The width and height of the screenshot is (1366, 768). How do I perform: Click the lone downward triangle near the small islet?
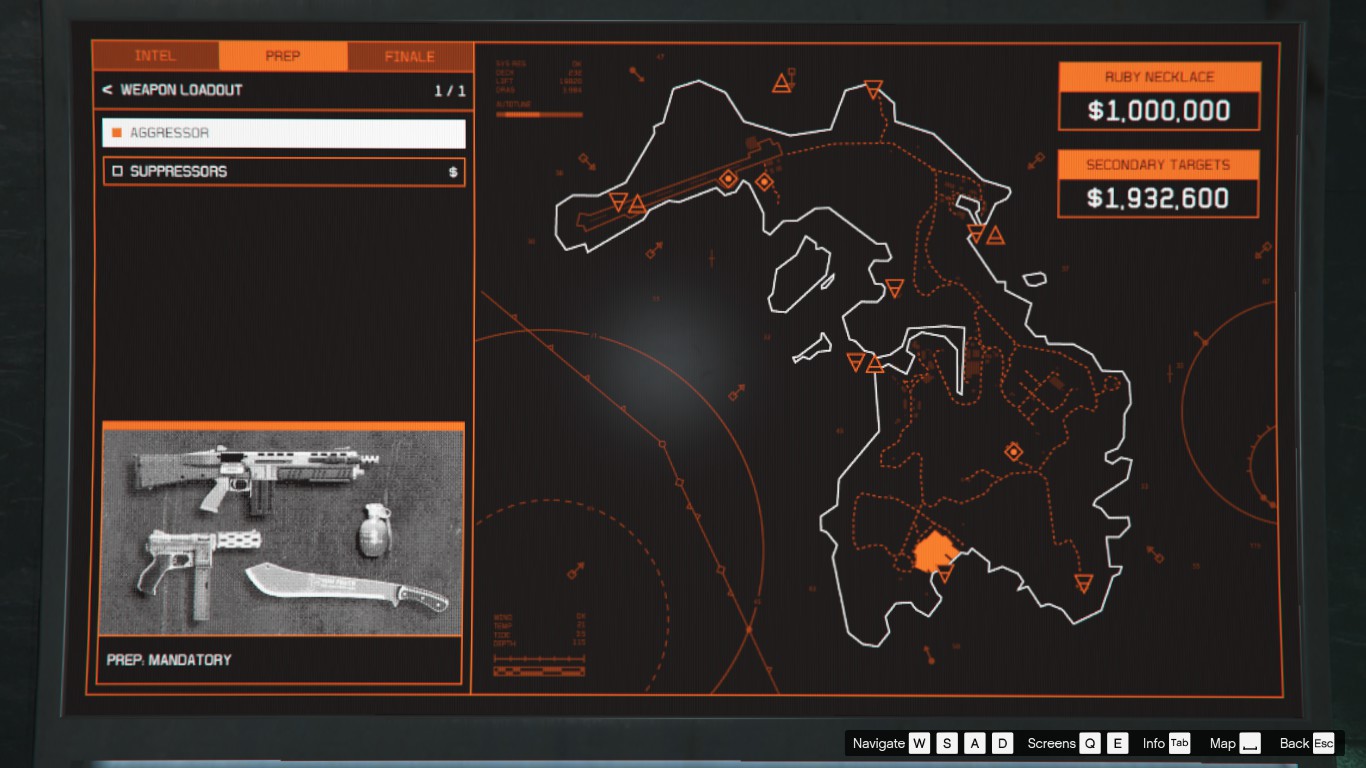pyautogui.click(x=895, y=289)
